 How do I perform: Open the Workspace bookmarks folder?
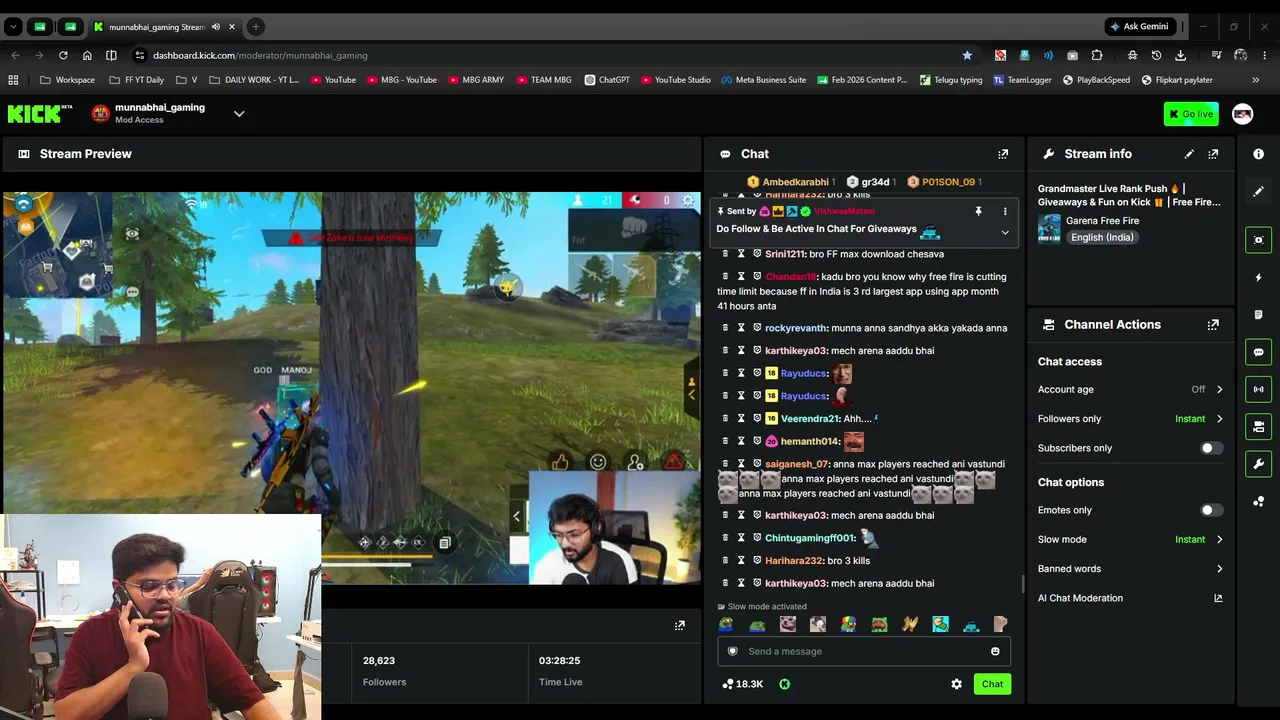pyautogui.click(x=68, y=80)
